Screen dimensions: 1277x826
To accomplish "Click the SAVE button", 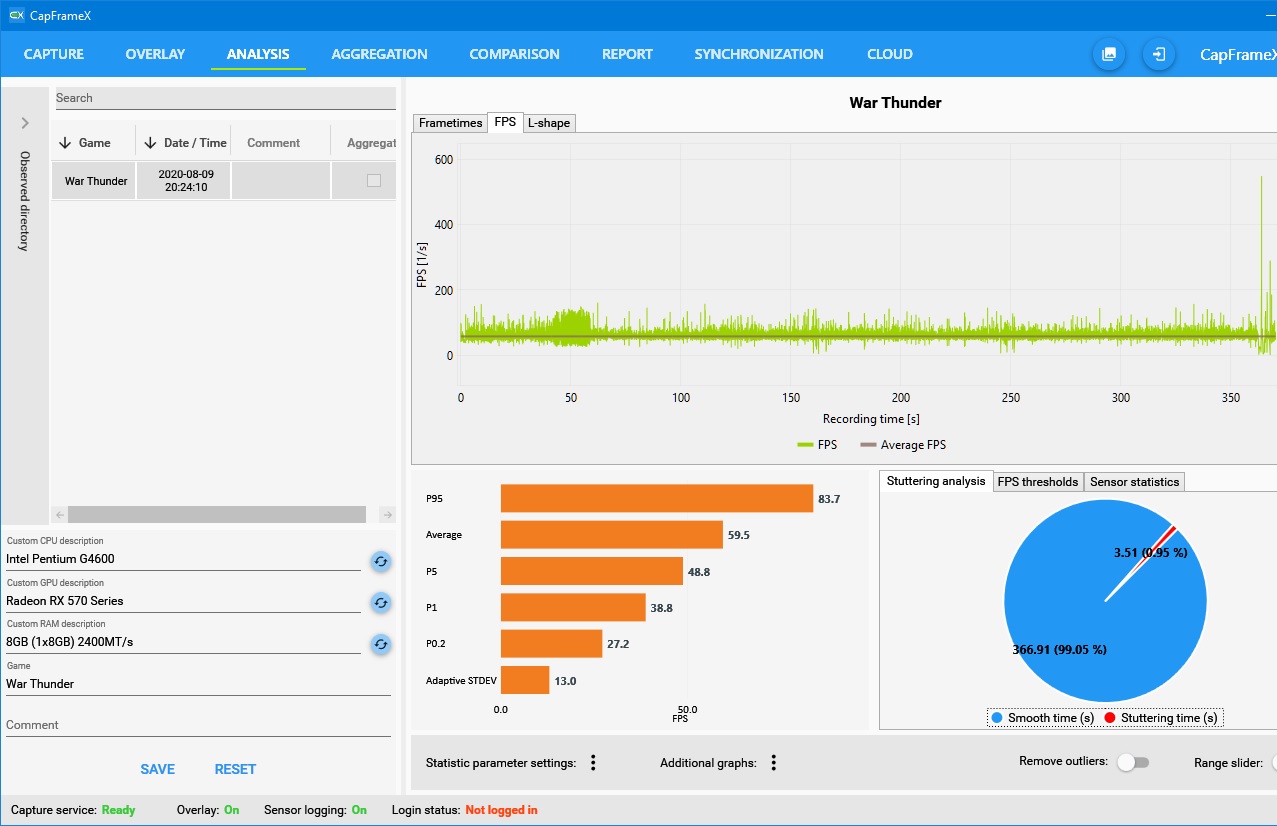I will coord(157,769).
